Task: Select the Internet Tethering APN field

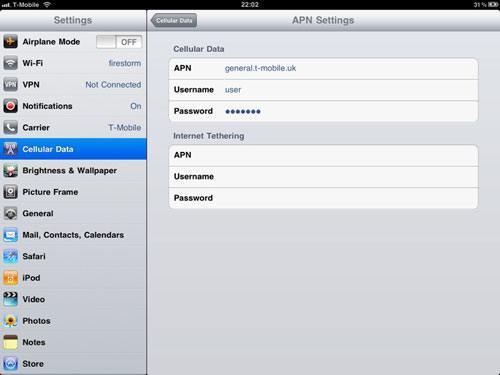Action: coord(323,155)
